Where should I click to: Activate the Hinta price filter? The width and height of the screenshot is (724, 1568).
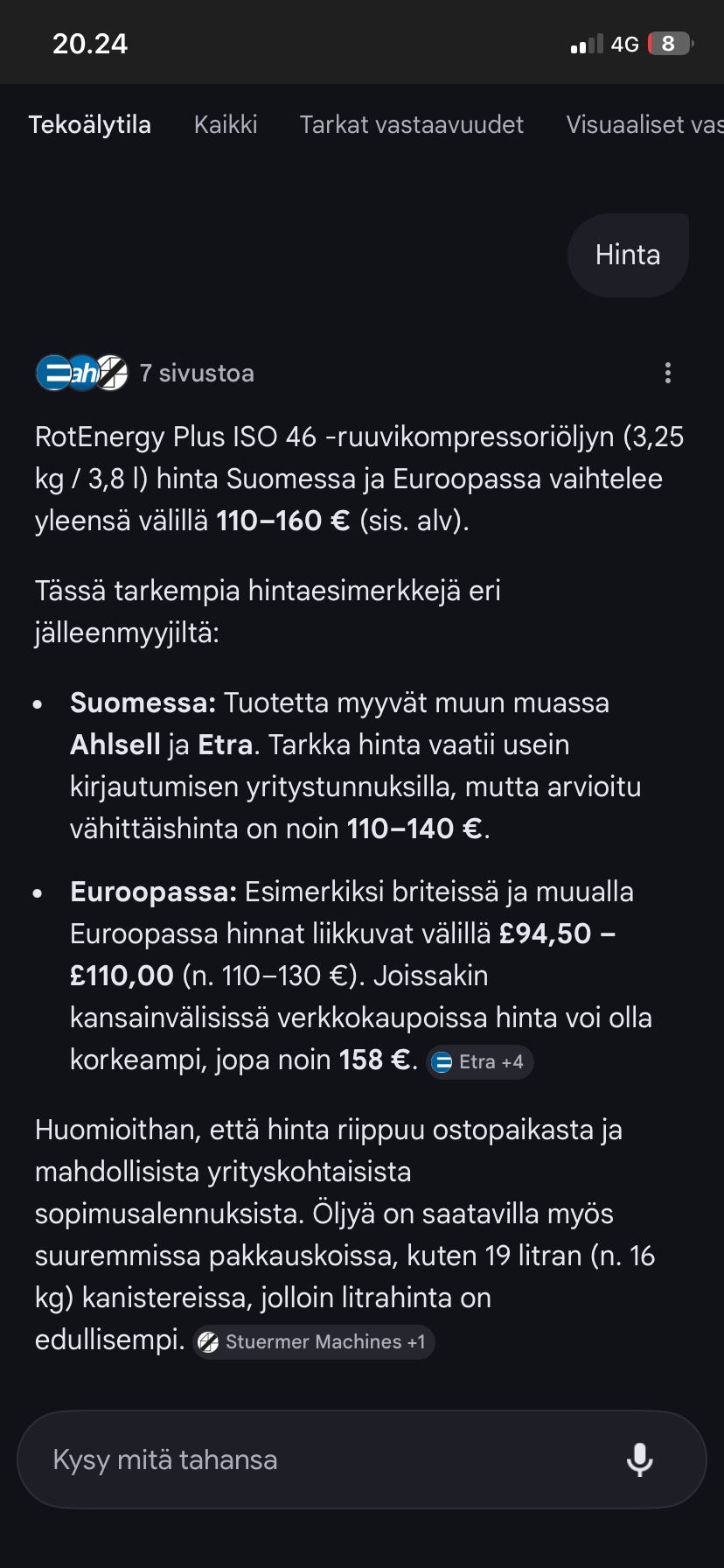pos(628,255)
